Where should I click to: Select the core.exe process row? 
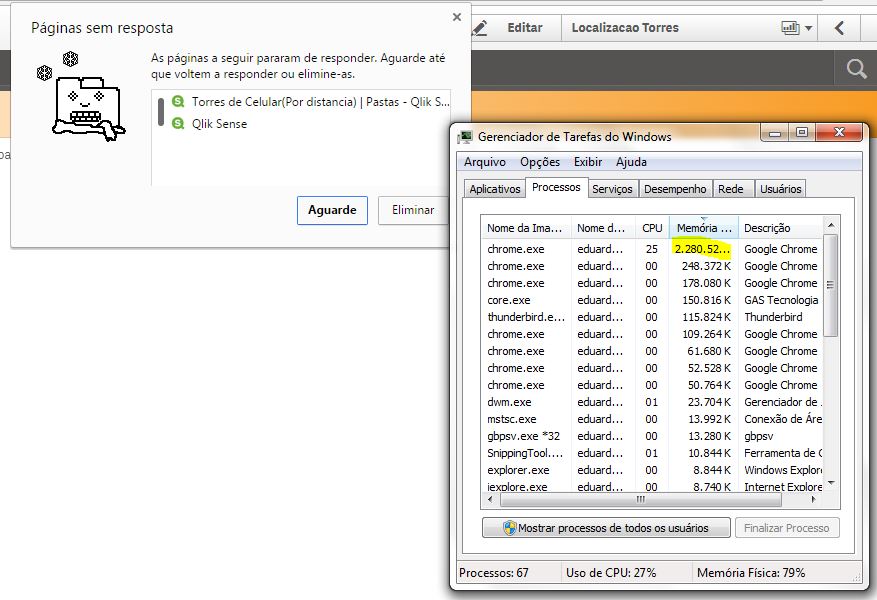(652, 300)
